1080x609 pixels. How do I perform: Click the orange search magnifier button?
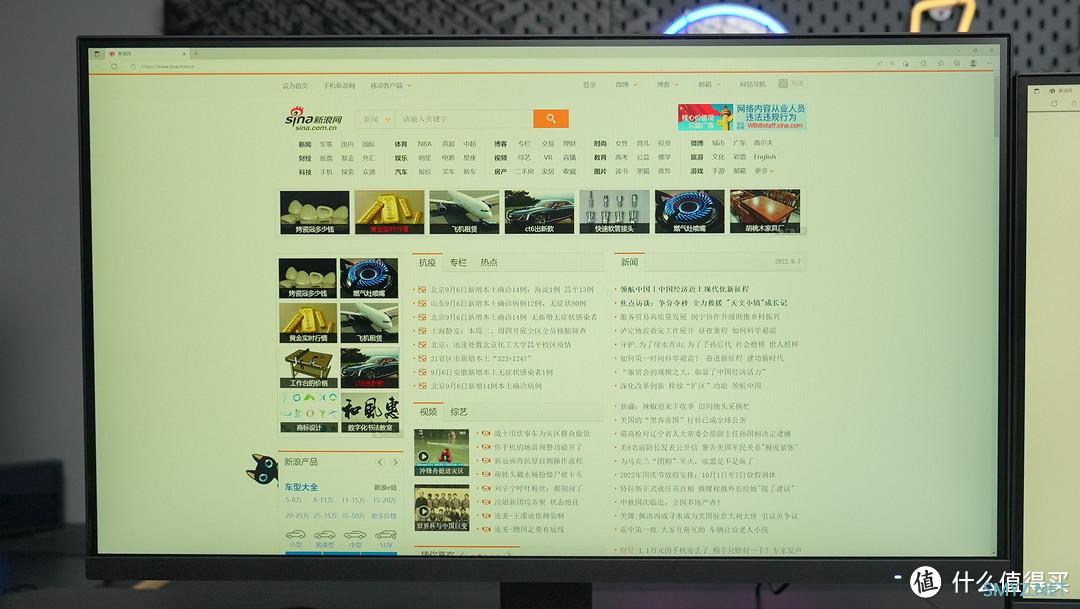550,118
